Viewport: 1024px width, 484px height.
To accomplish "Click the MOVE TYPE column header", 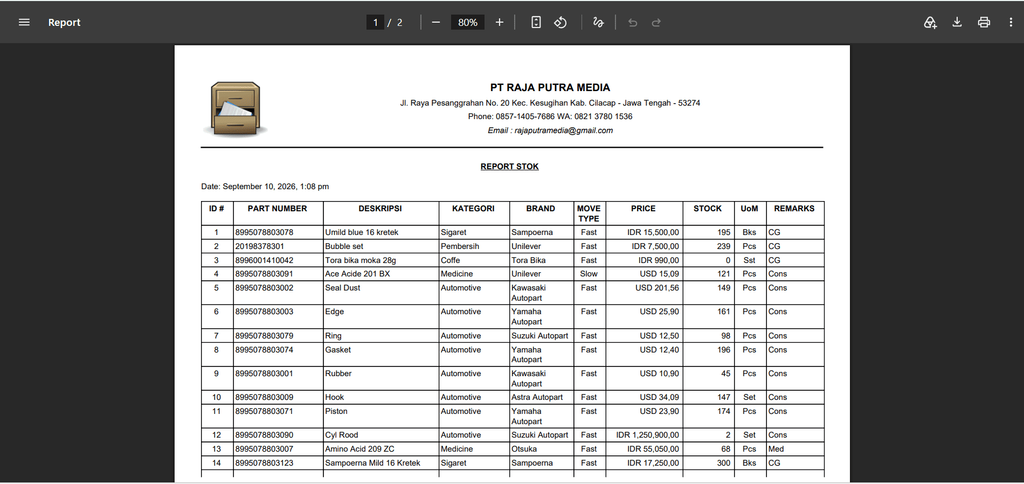I will 588,214.
